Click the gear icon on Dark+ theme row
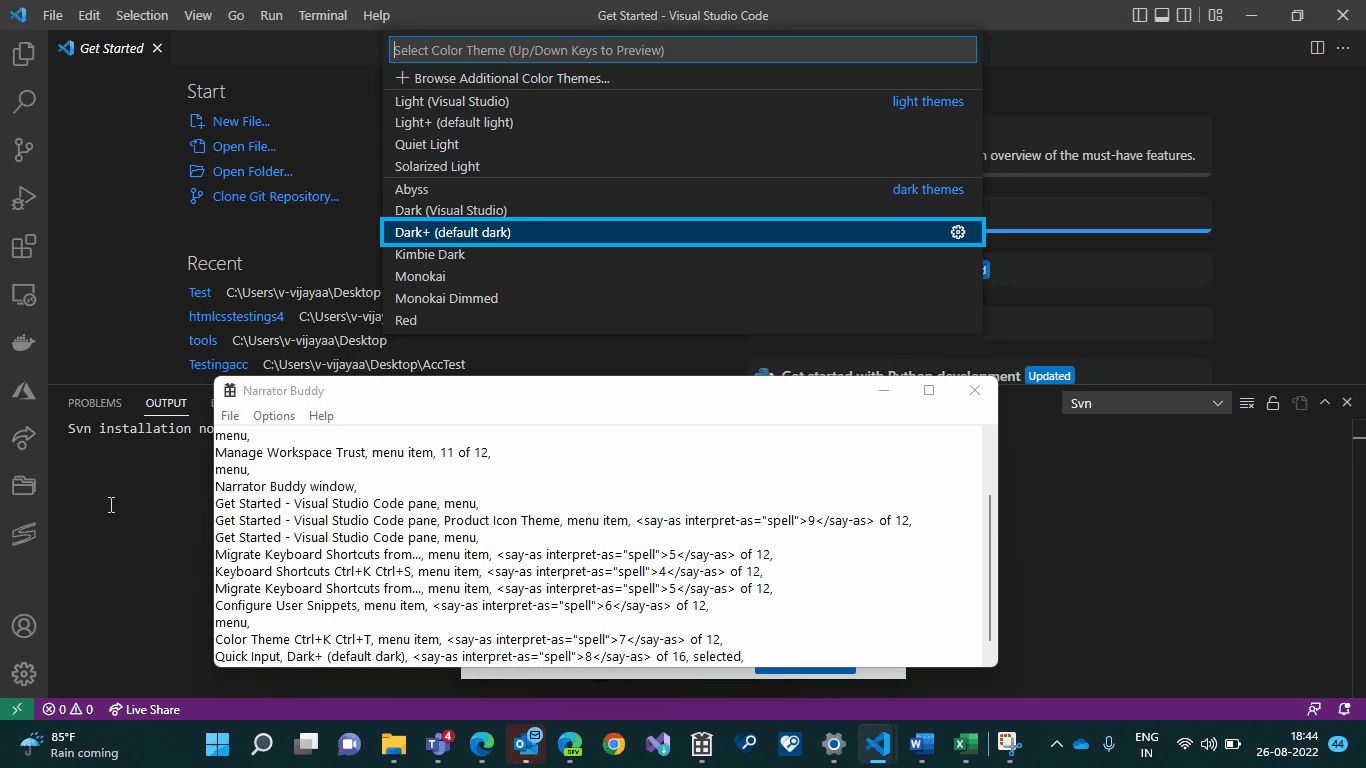 (x=958, y=232)
